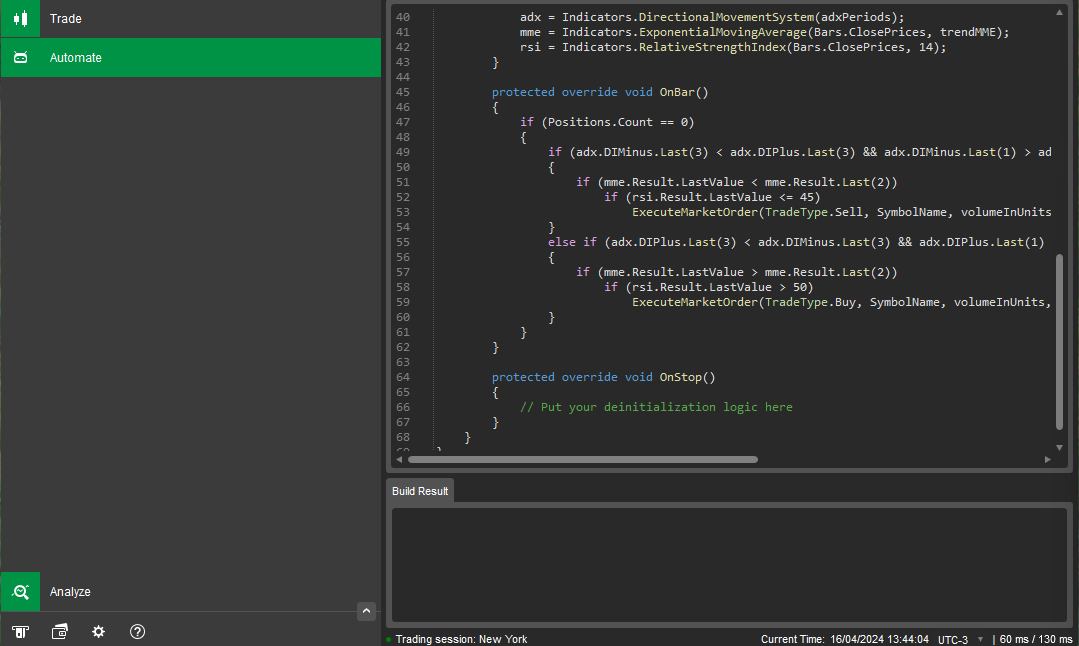The width and height of the screenshot is (1079, 646).
Task: Open the Trade section icon
Action: pos(21,19)
